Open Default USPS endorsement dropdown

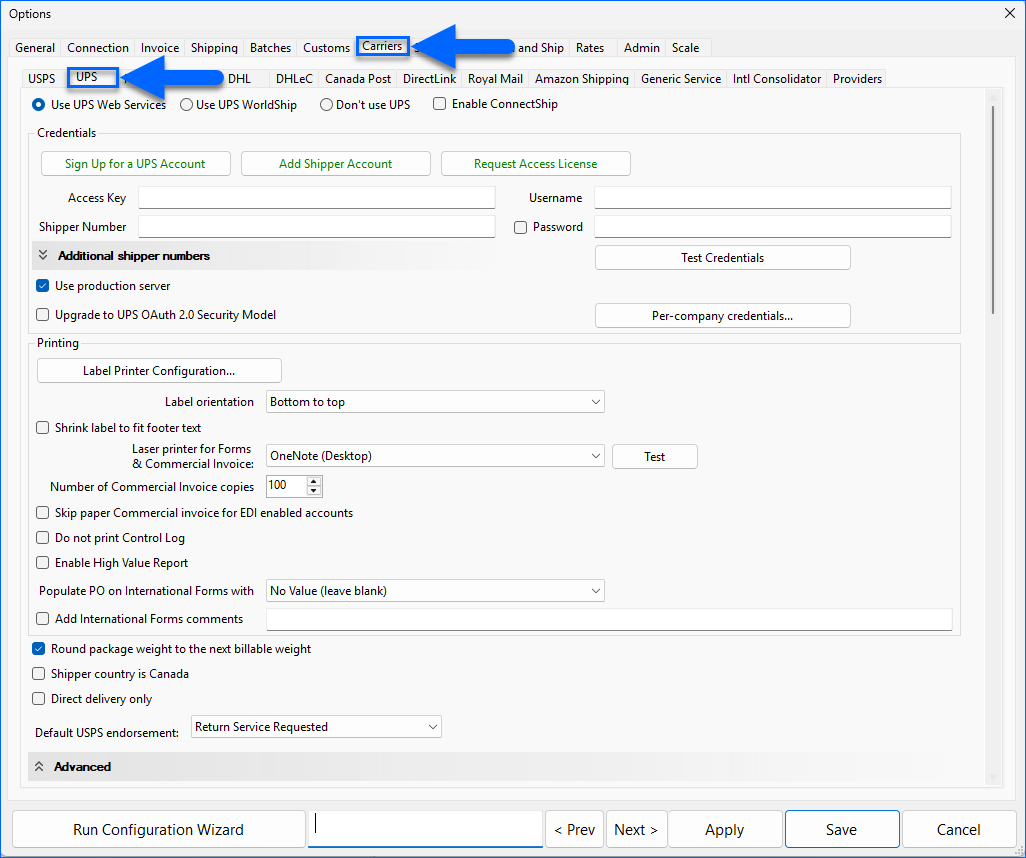pos(316,727)
